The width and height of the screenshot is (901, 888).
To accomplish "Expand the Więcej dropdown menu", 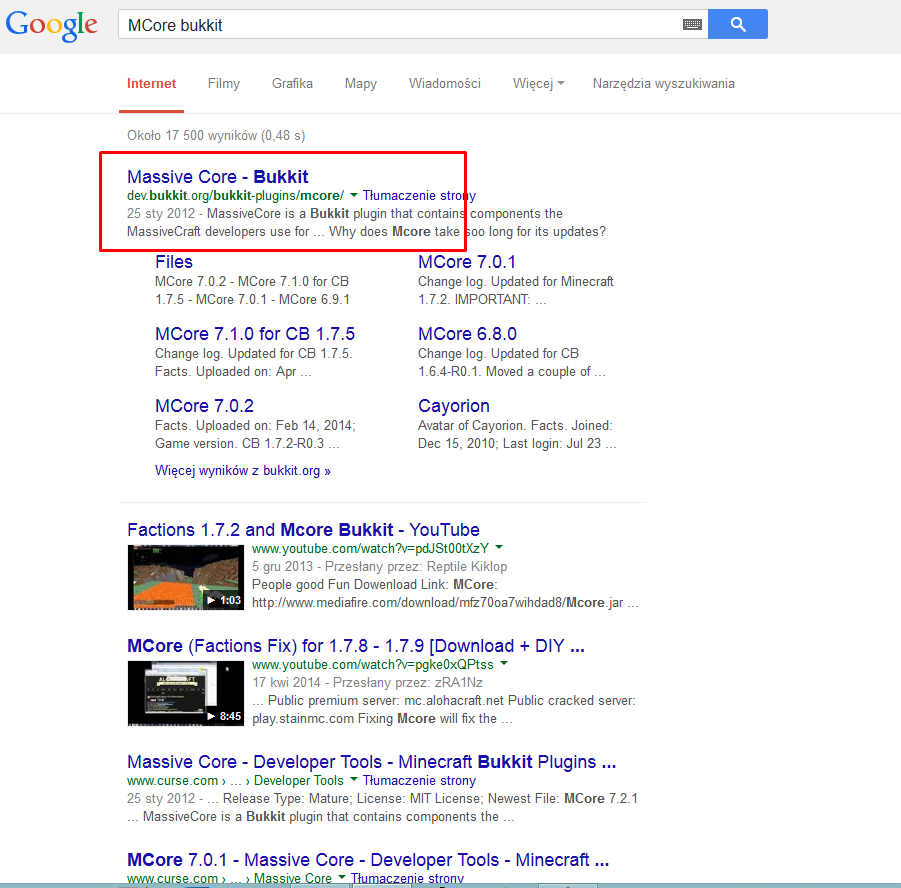I will tap(538, 84).
